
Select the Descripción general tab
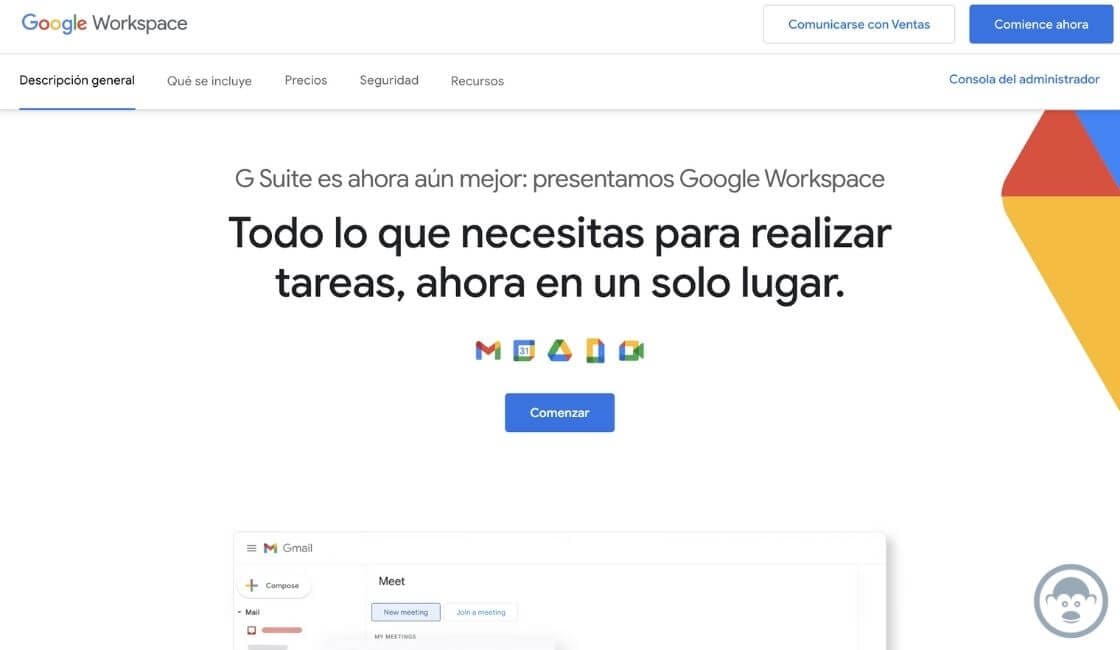pyautogui.click(x=77, y=80)
